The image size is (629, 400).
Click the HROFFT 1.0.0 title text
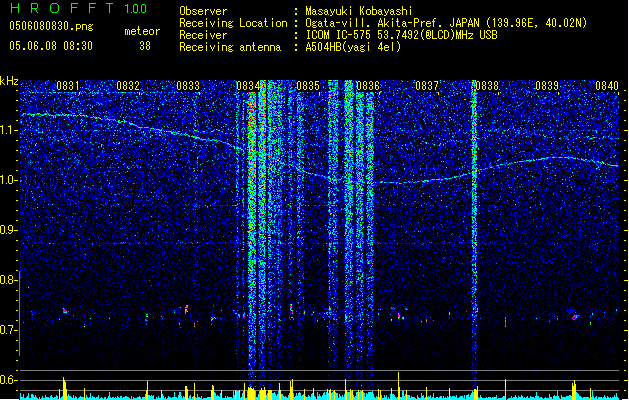[x=78, y=8]
